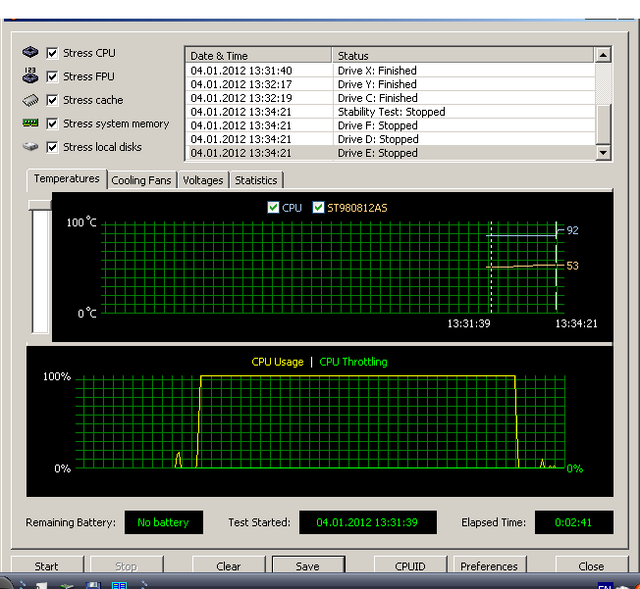The height and width of the screenshot is (589, 640).
Task: Click the log list scroll down arrow
Action: point(602,153)
